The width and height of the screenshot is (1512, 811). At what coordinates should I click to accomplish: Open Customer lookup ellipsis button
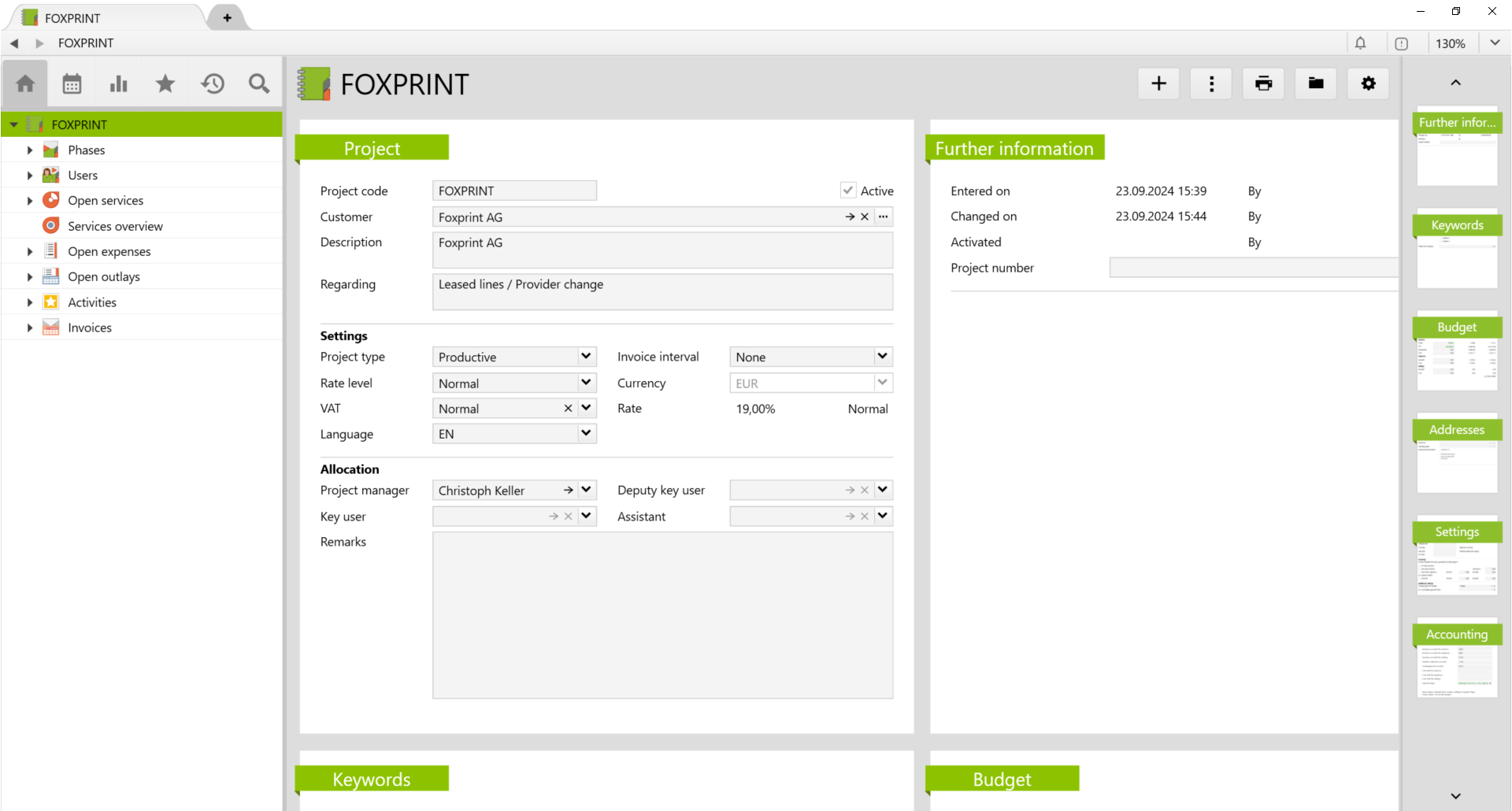coord(884,217)
